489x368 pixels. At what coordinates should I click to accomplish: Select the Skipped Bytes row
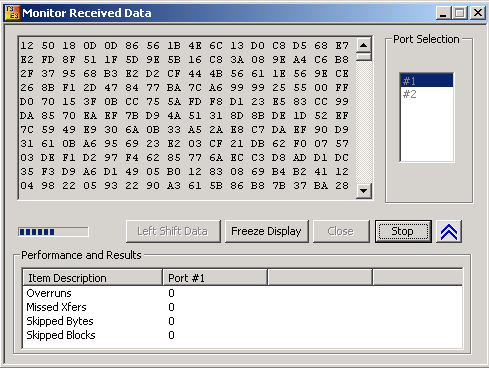pyautogui.click(x=242, y=321)
